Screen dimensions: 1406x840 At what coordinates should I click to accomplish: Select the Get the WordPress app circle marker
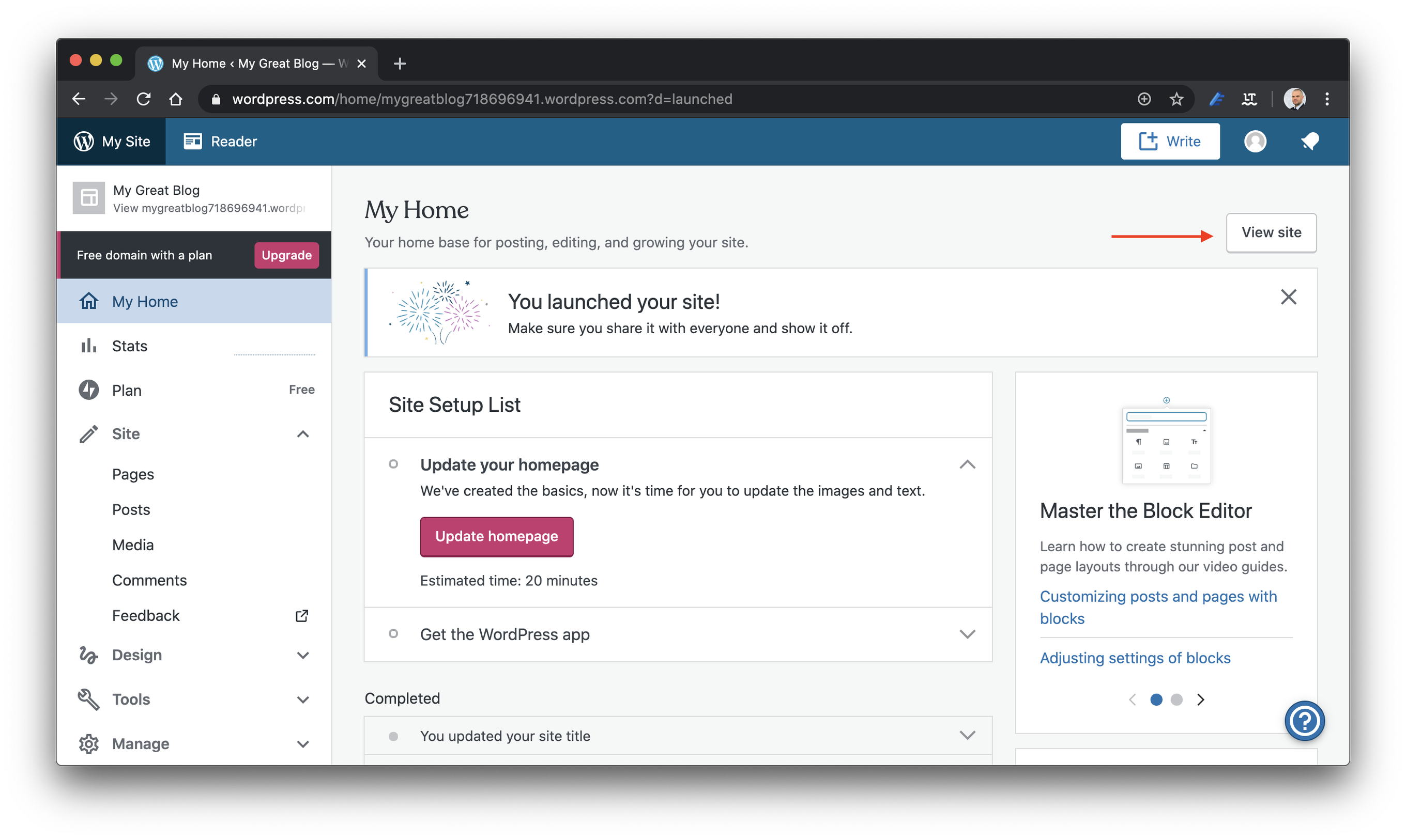393,633
